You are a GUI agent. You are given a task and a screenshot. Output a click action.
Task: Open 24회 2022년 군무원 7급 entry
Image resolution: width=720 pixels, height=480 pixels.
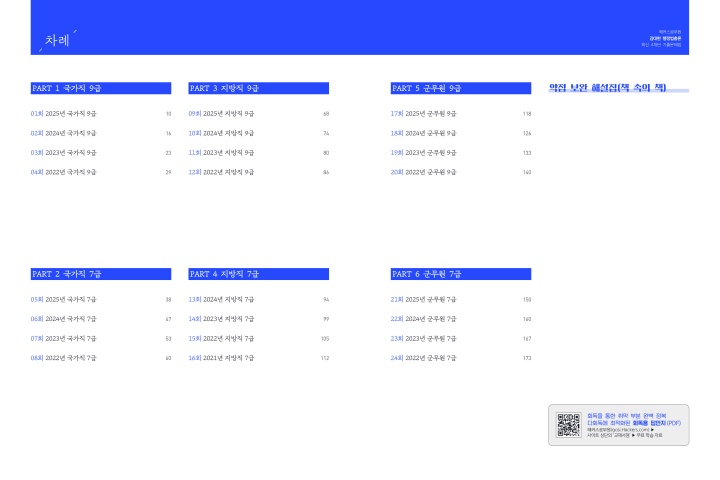(x=424, y=357)
